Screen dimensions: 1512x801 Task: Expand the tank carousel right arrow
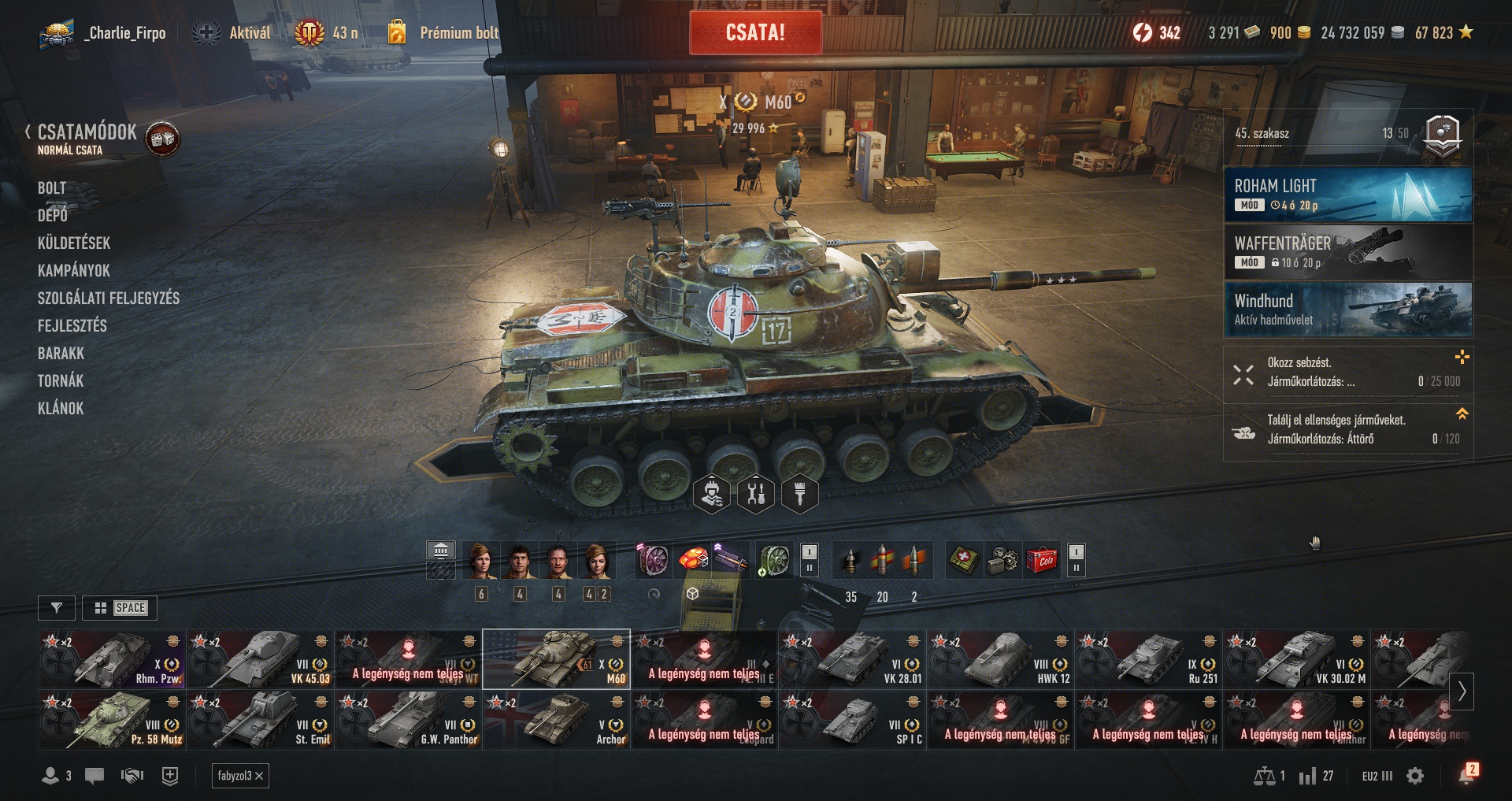1462,692
